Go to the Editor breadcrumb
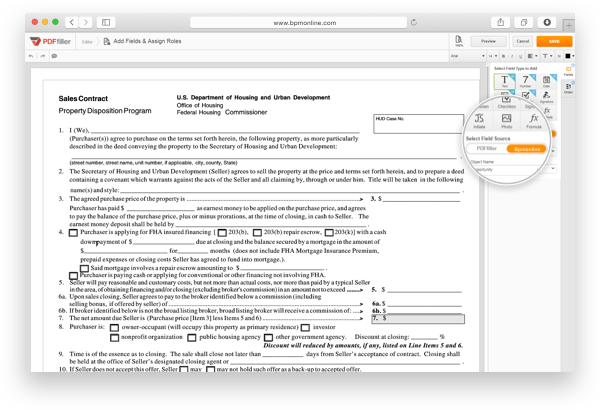600x410 pixels. 87,42
